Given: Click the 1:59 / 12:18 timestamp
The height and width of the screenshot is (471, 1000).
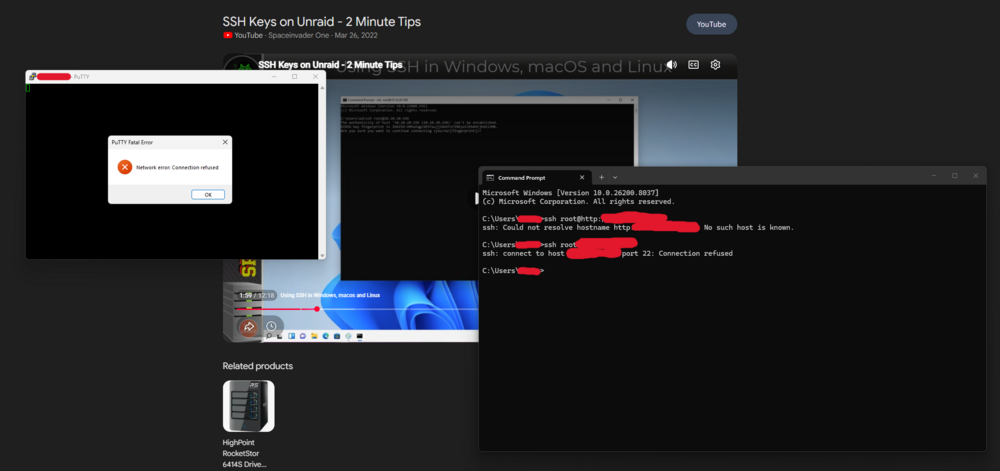Looking at the screenshot, I should pyautogui.click(x=256, y=295).
